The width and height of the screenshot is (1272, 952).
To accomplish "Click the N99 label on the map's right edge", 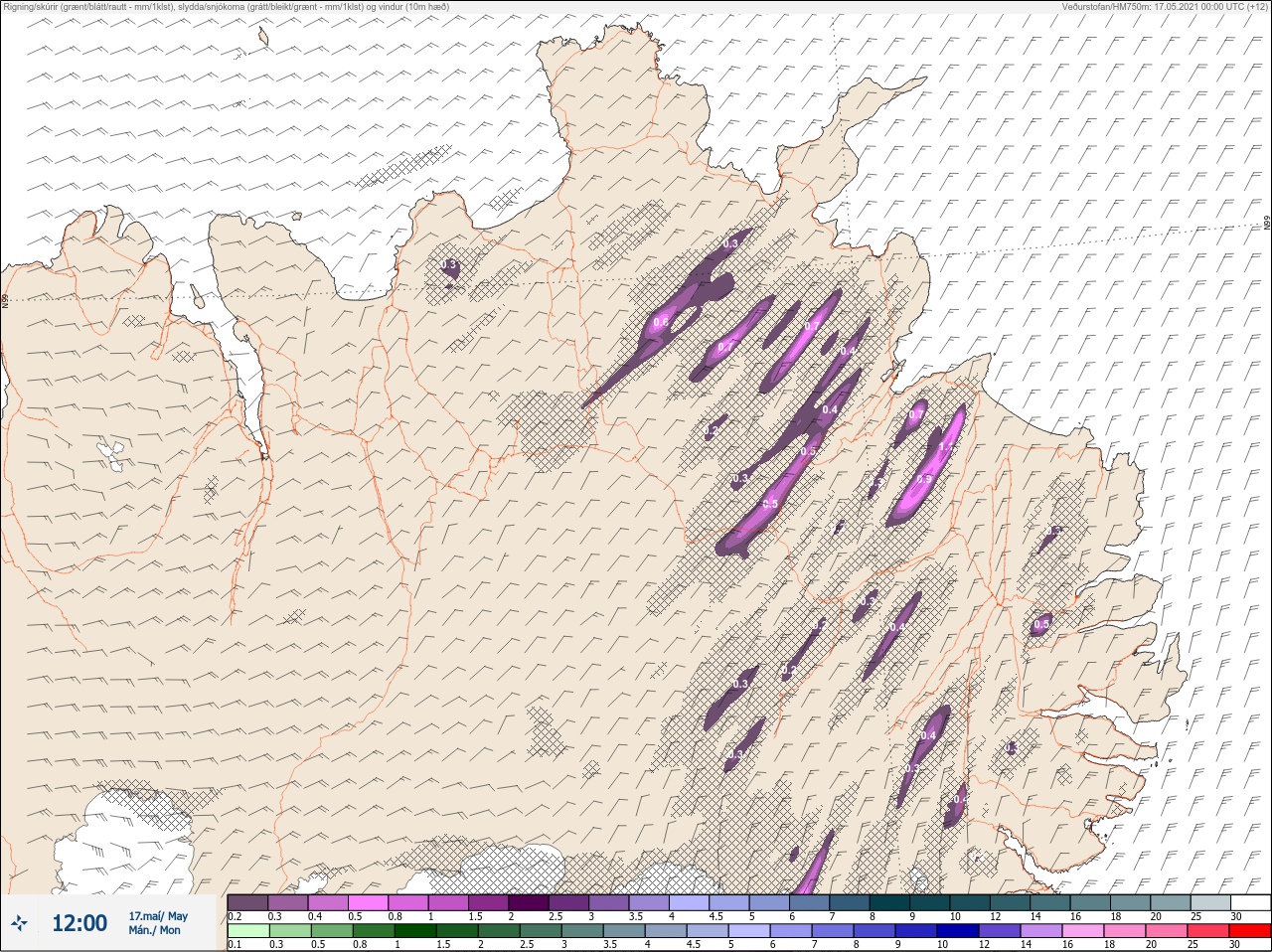I will point(1267,225).
